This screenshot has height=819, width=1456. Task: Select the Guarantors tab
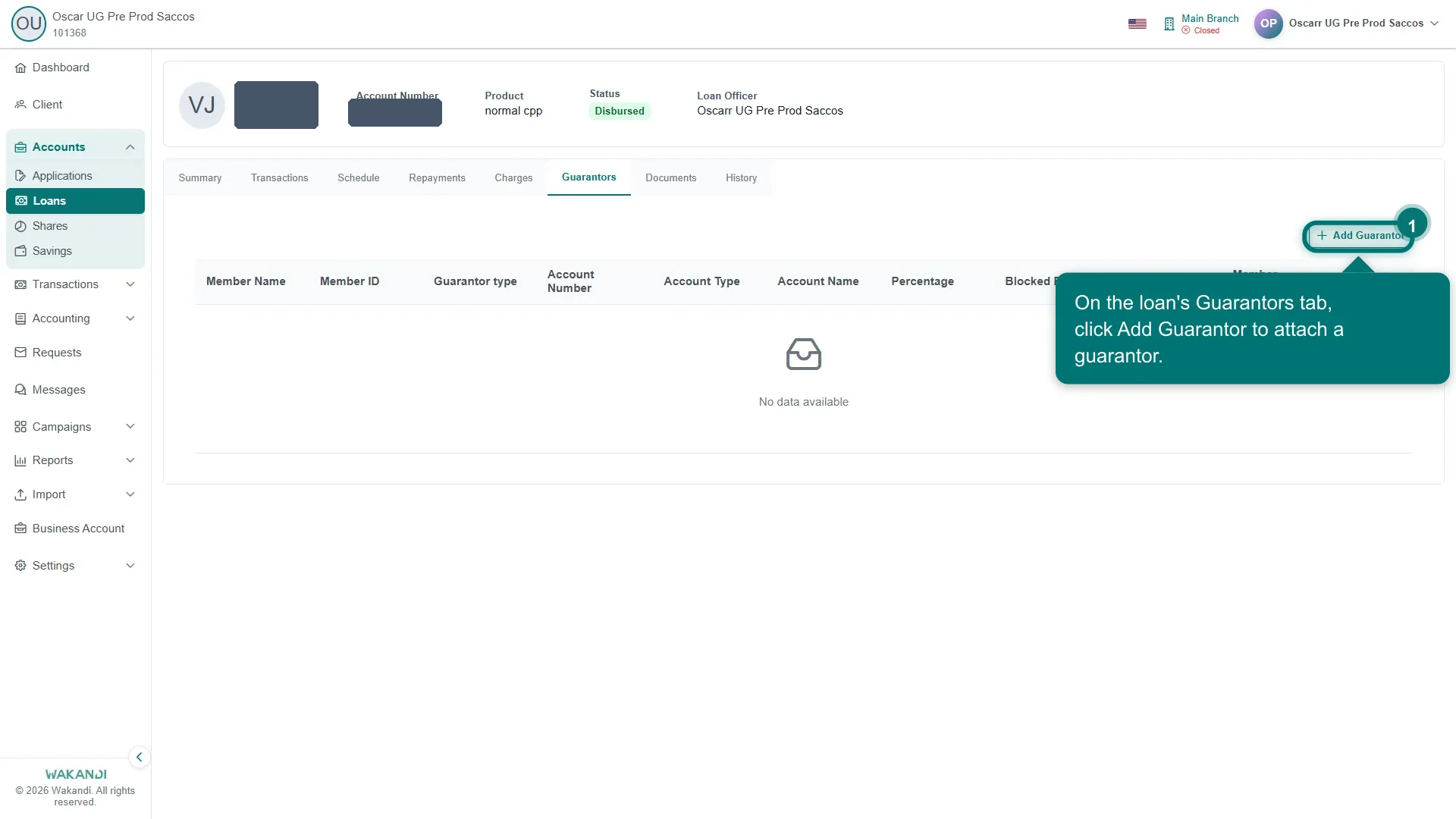coord(589,177)
